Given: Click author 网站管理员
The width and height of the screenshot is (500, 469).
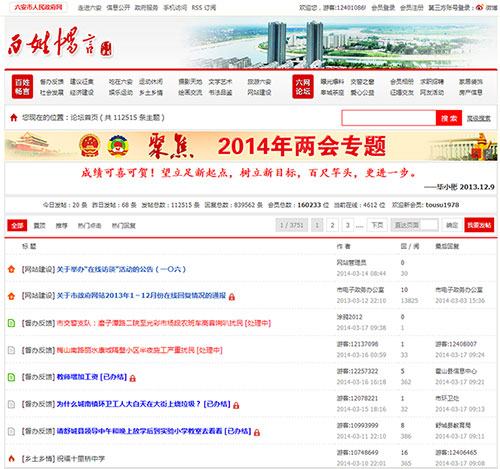Looking at the screenshot, I should 351,263.
